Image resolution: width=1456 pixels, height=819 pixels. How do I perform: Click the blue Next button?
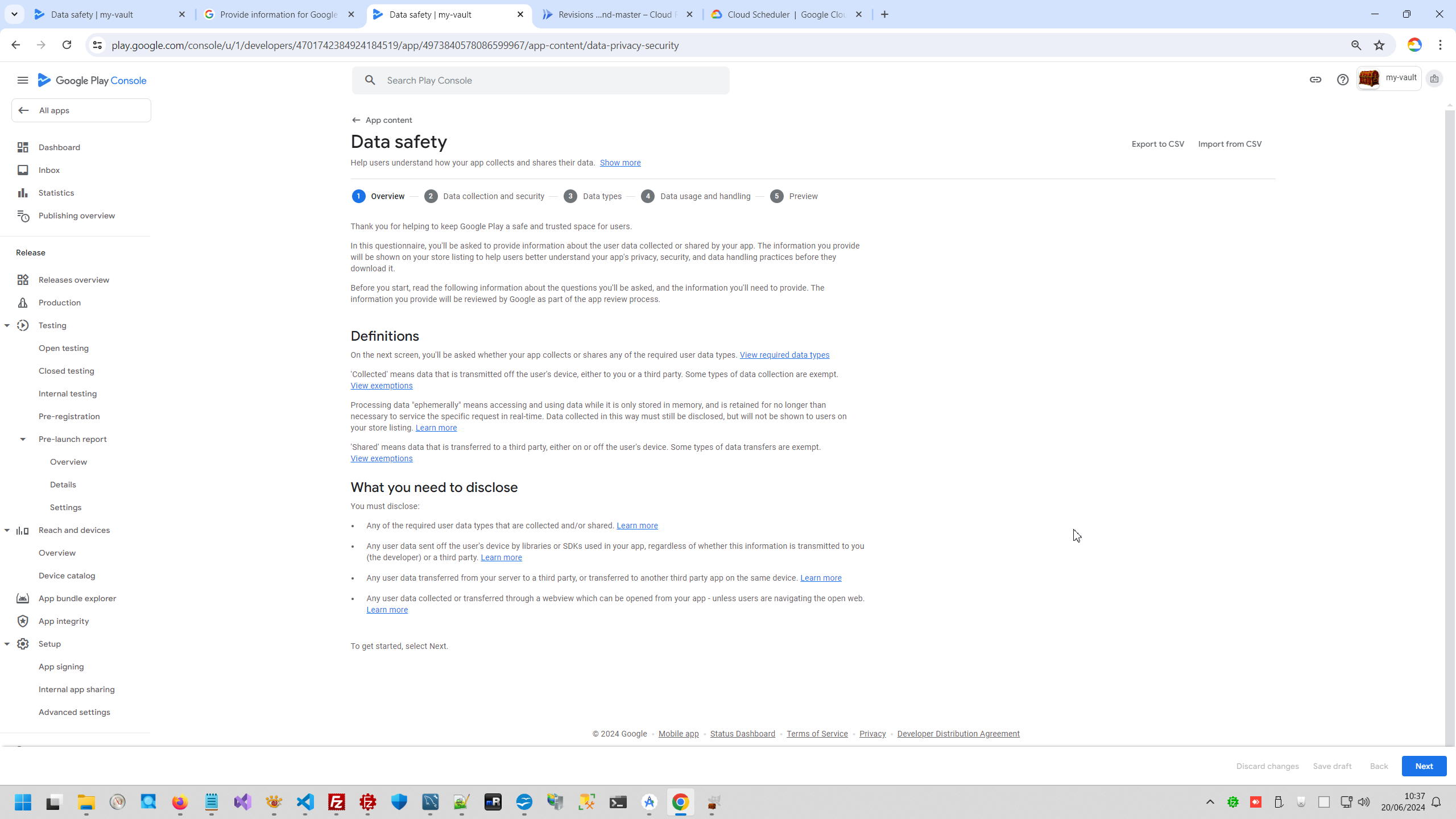1424,766
